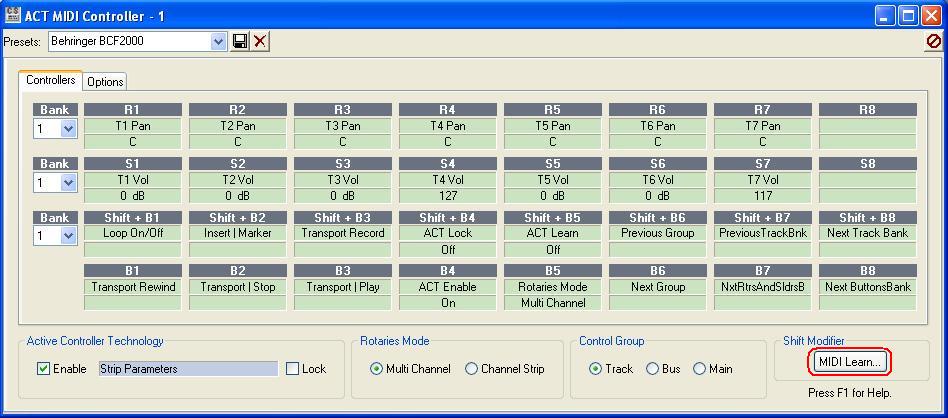Screen dimensions: 948x418
Task: Click the Loop On/Off assignment cell
Action: tap(132, 233)
